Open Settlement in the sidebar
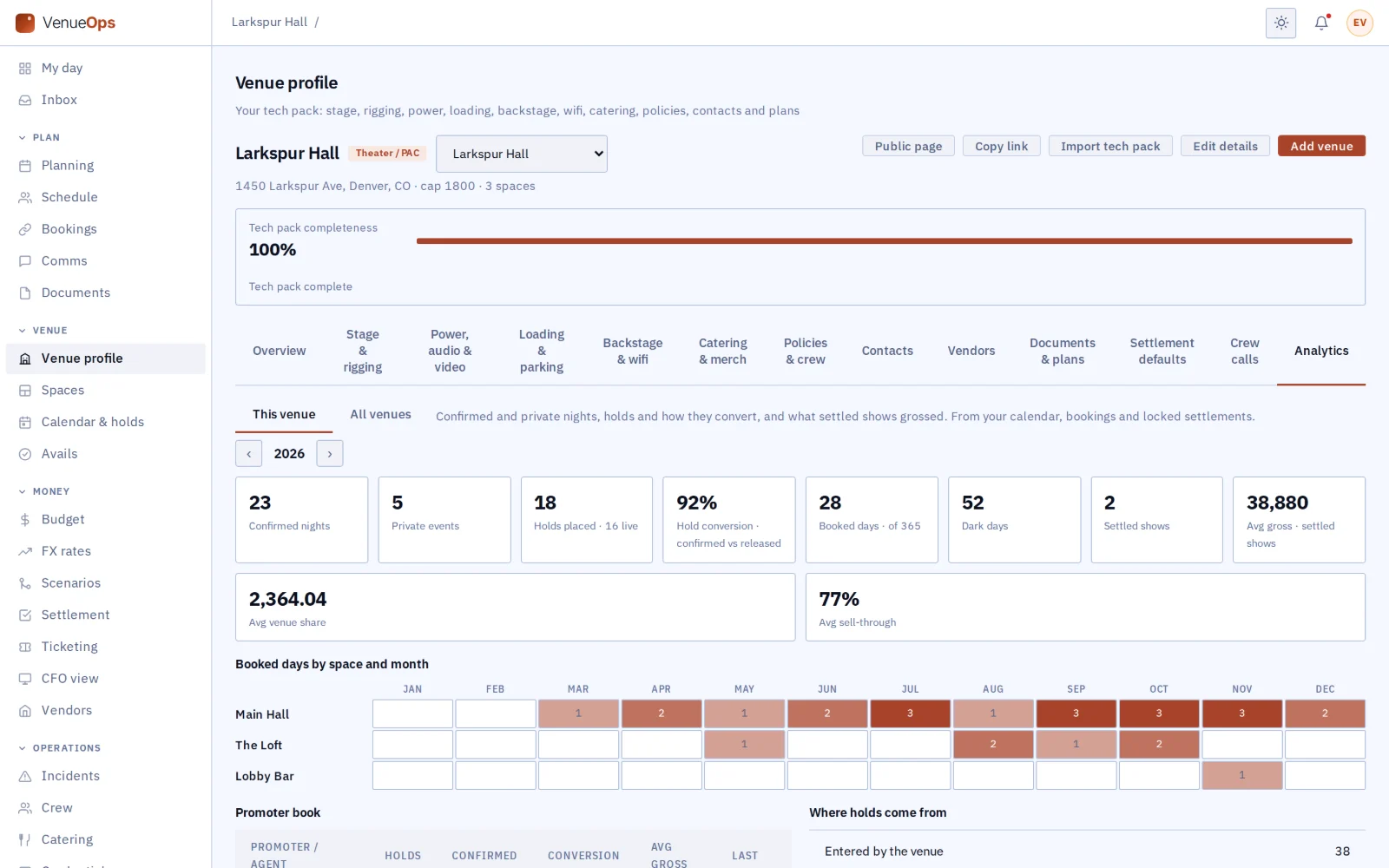The image size is (1389, 868). pyautogui.click(x=106, y=615)
